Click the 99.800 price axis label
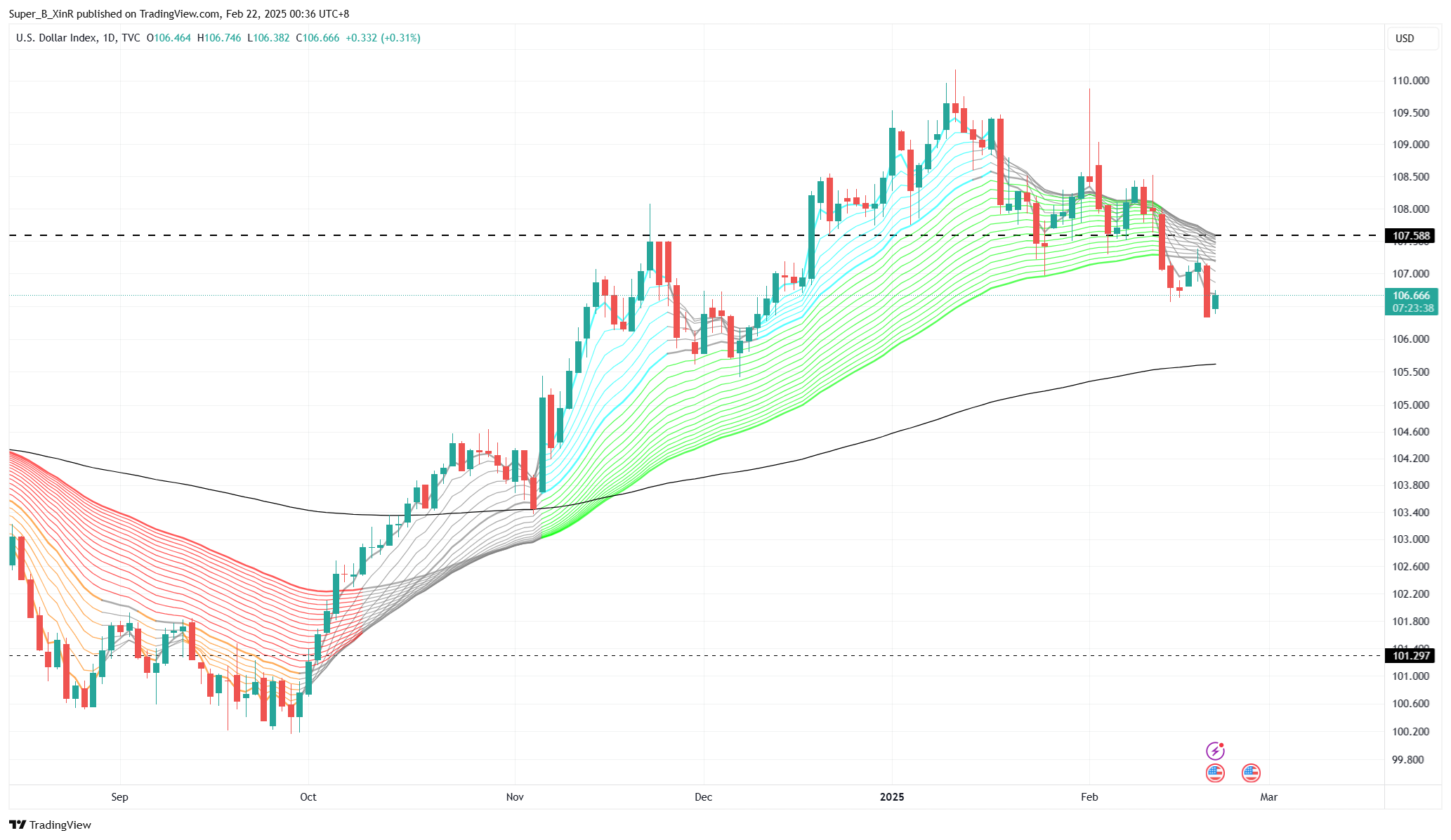1451x840 pixels. click(x=1407, y=760)
